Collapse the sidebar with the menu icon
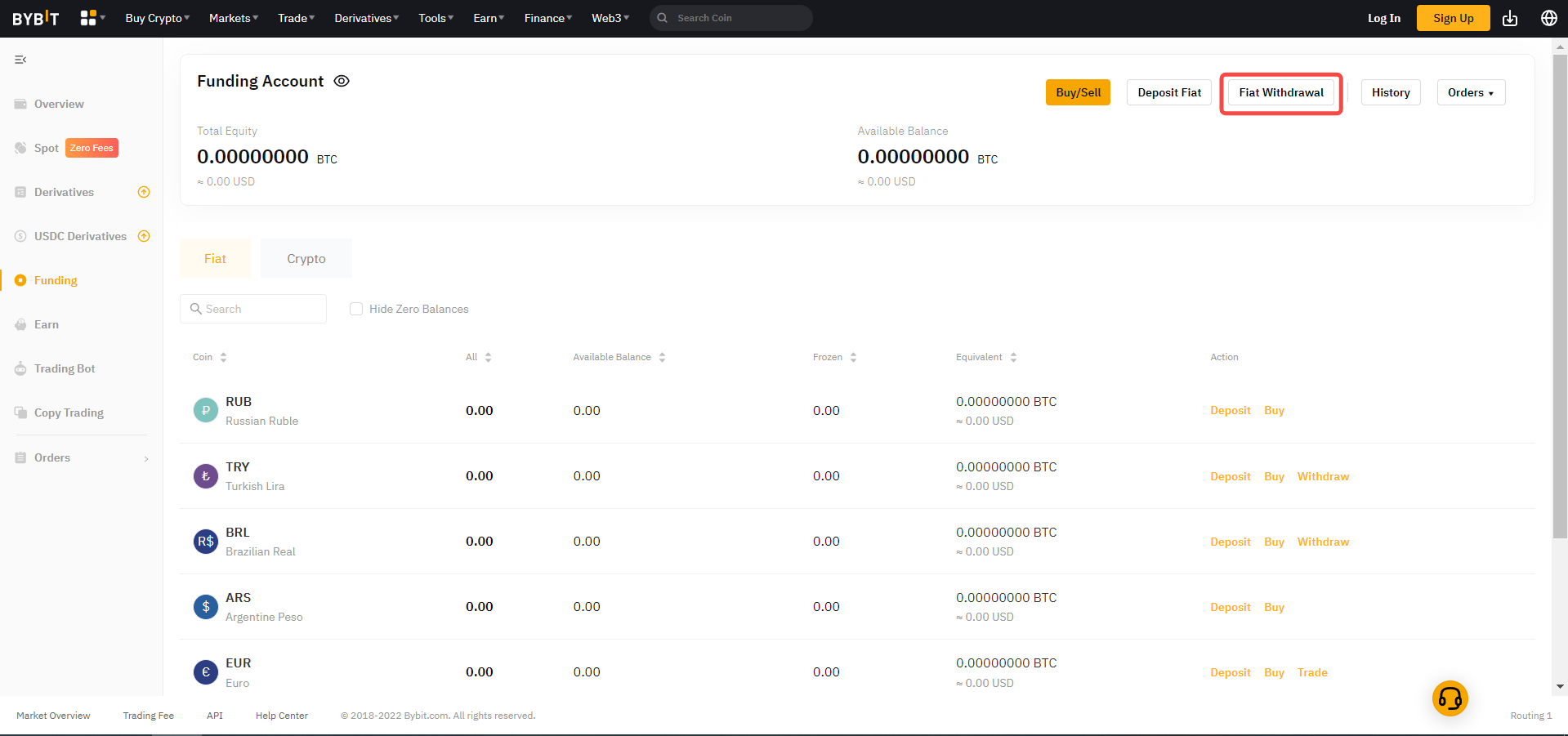Viewport: 1568px width, 736px height. [x=20, y=60]
